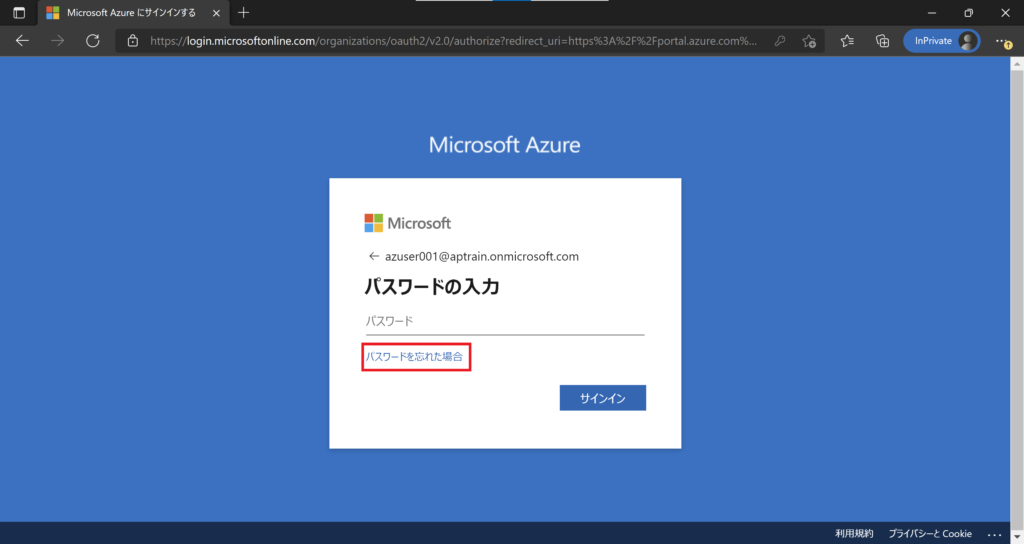Minimize the browser window

[932, 12]
